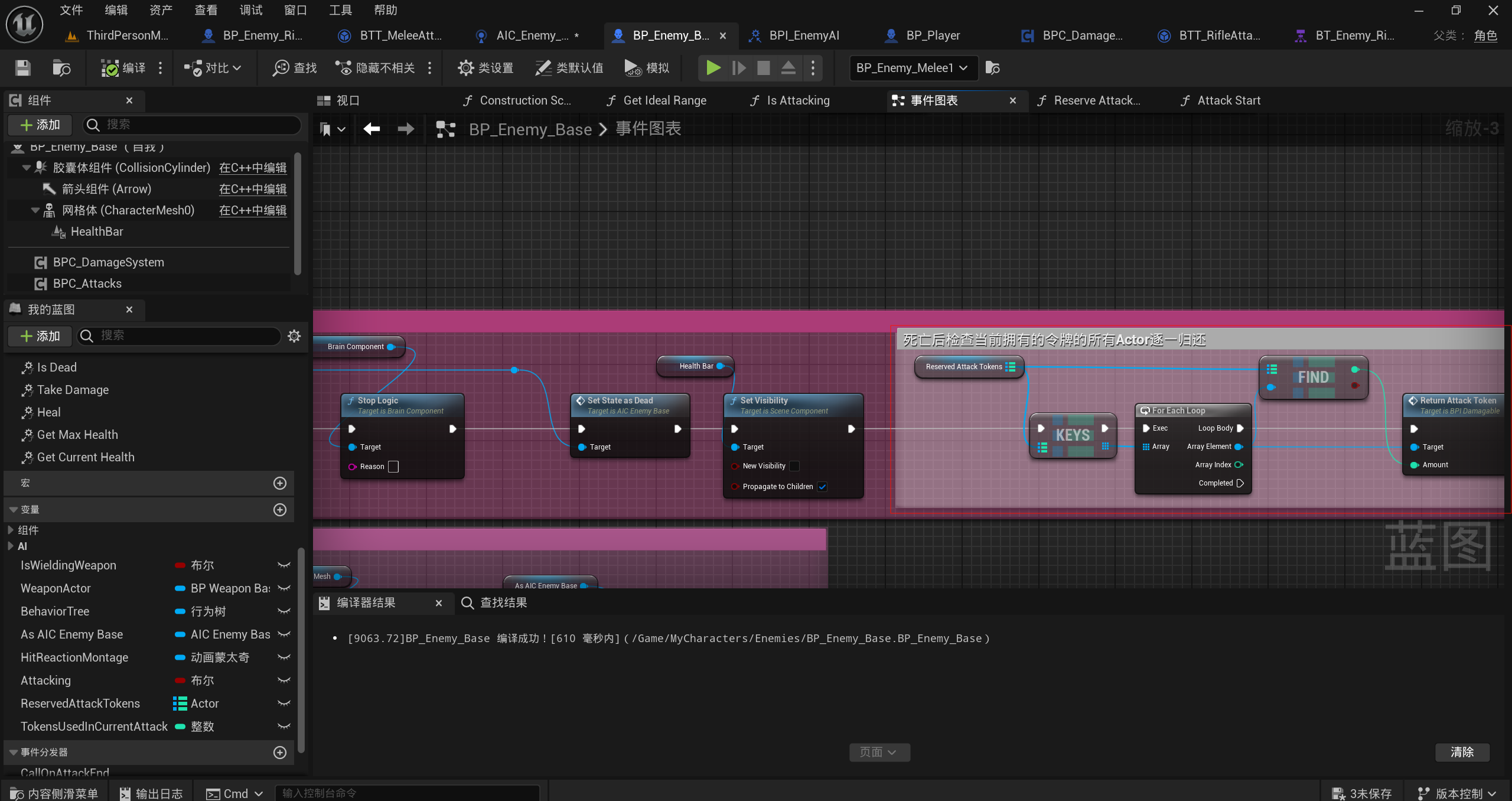This screenshot has width=1512, height=801.
Task: Click the find (查找) binoculars icon
Action: [x=281, y=68]
